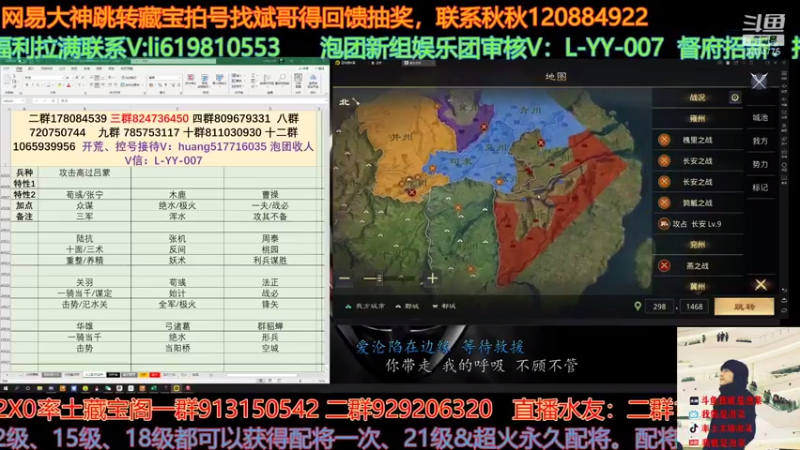Open the Excel font size dropdown

(x=72, y=78)
